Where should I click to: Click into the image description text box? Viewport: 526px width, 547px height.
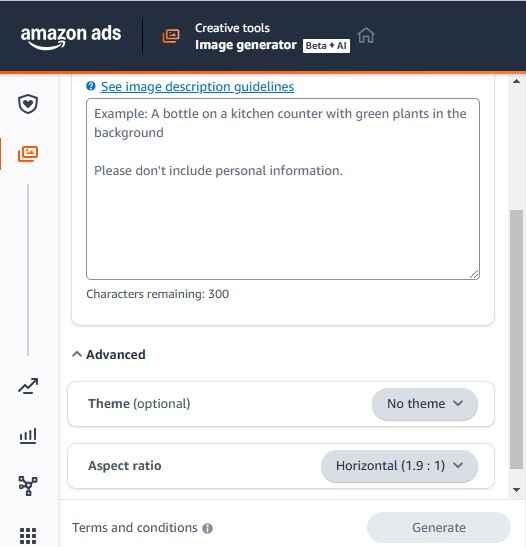pyautogui.click(x=283, y=189)
